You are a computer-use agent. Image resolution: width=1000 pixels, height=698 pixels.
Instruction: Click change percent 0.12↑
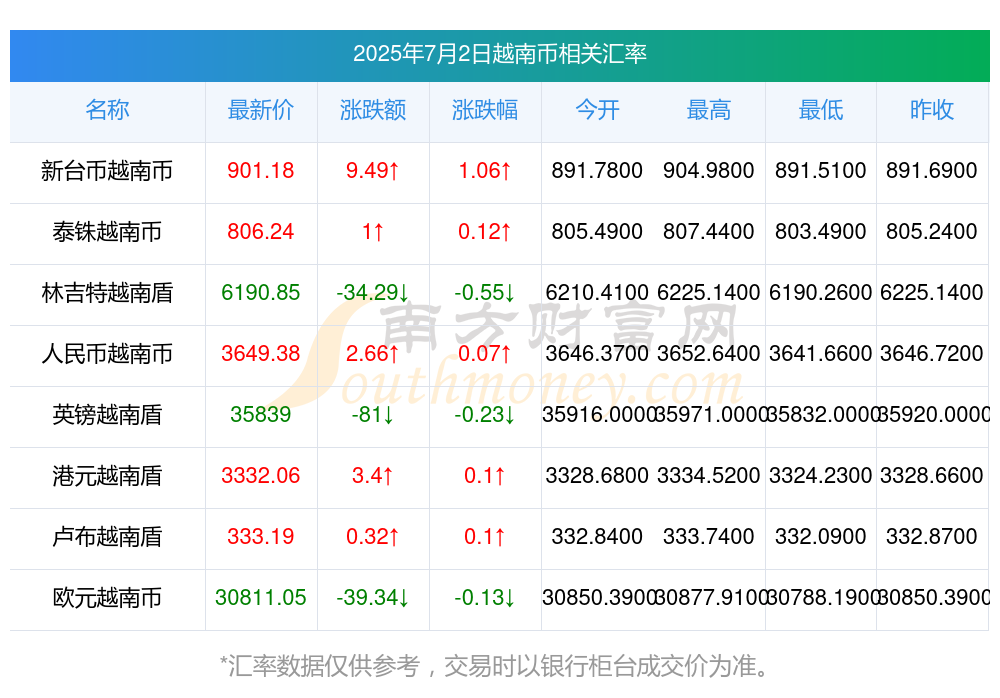tap(485, 232)
